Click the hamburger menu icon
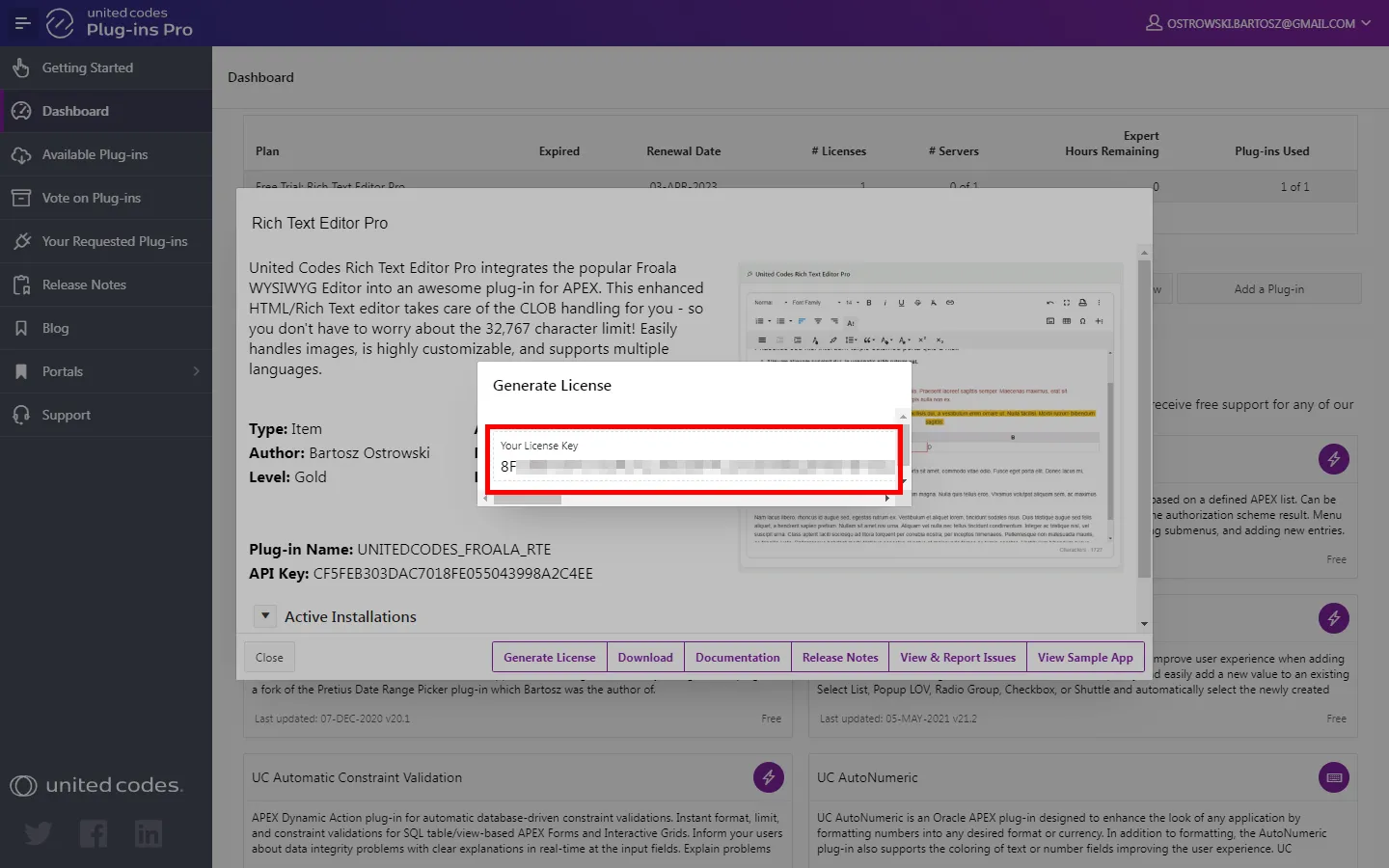 pos(22,23)
